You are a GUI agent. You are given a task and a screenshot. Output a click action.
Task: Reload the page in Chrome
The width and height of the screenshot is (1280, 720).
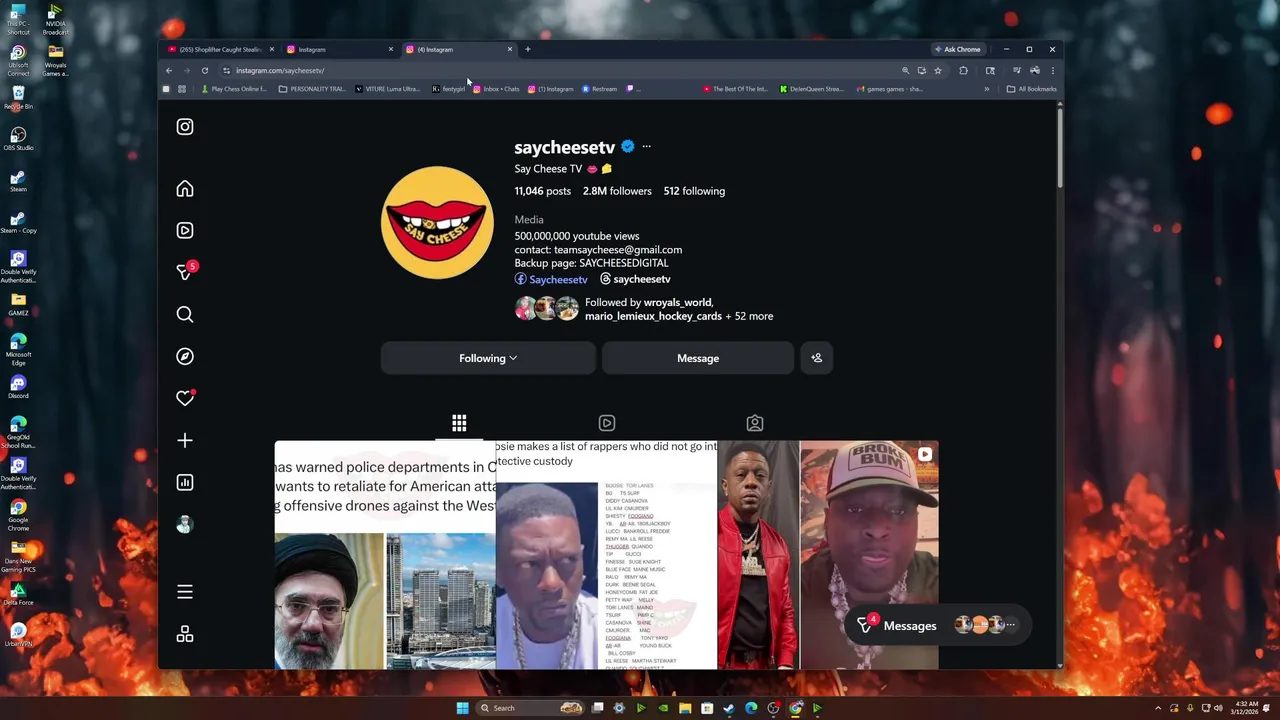tap(205, 71)
